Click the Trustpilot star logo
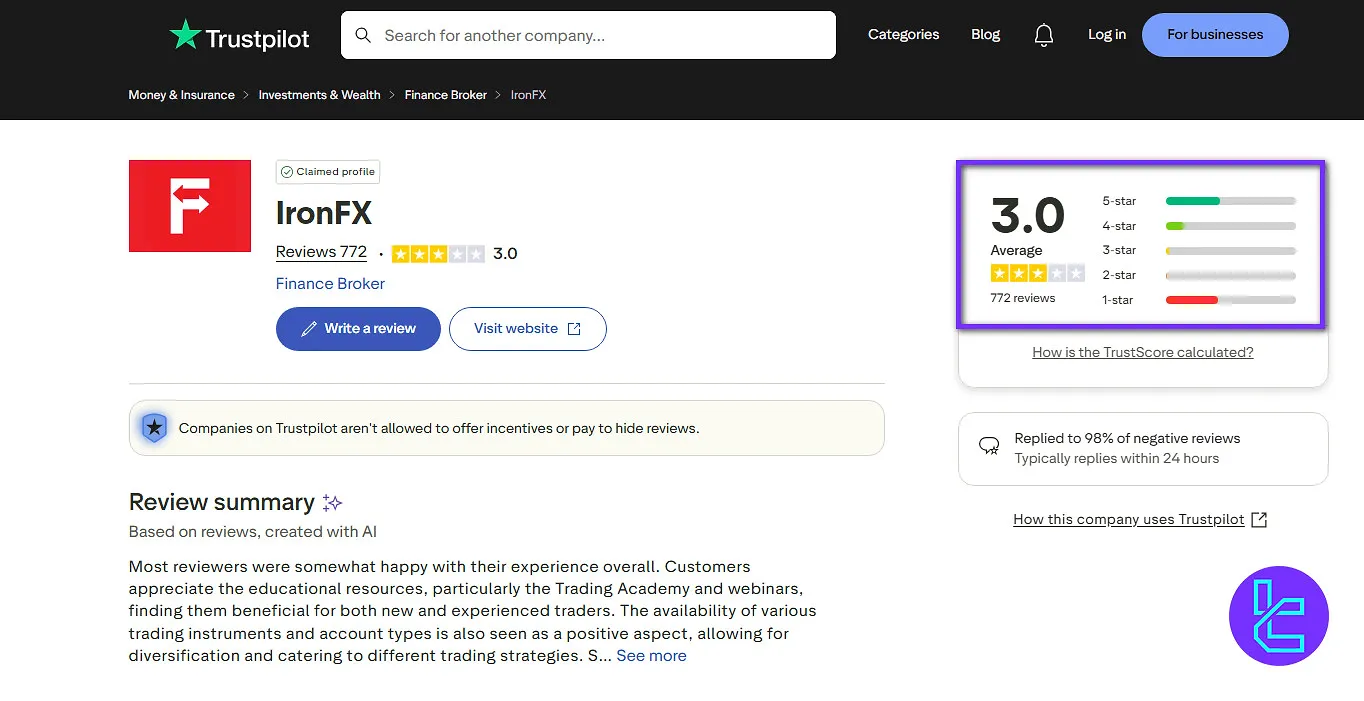The image size is (1364, 701). pos(186,33)
